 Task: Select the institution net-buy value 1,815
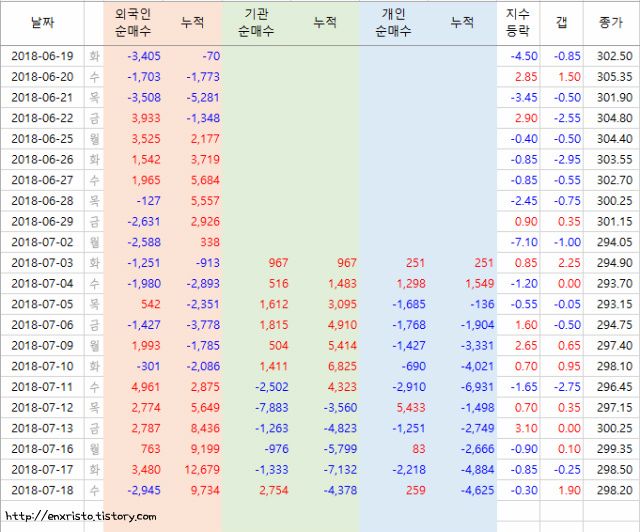tap(274, 325)
